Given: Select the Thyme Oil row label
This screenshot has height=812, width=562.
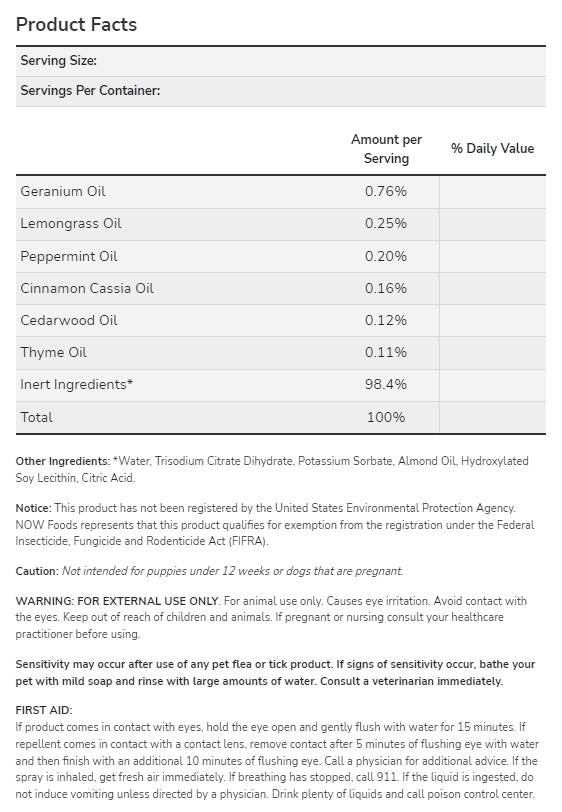Looking at the screenshot, I should pyautogui.click(x=53, y=353).
